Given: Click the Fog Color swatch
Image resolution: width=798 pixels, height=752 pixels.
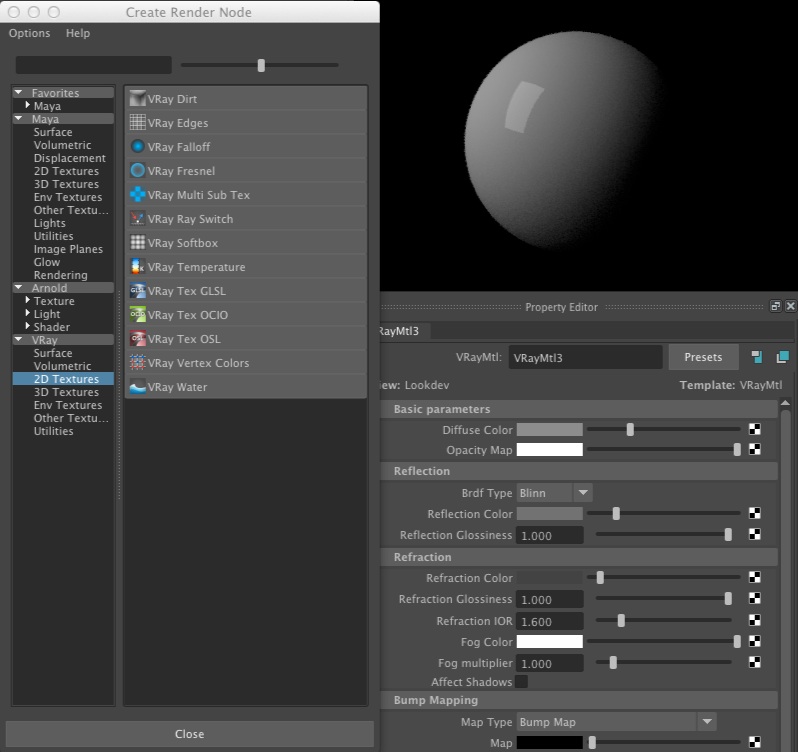Looking at the screenshot, I should point(550,641).
